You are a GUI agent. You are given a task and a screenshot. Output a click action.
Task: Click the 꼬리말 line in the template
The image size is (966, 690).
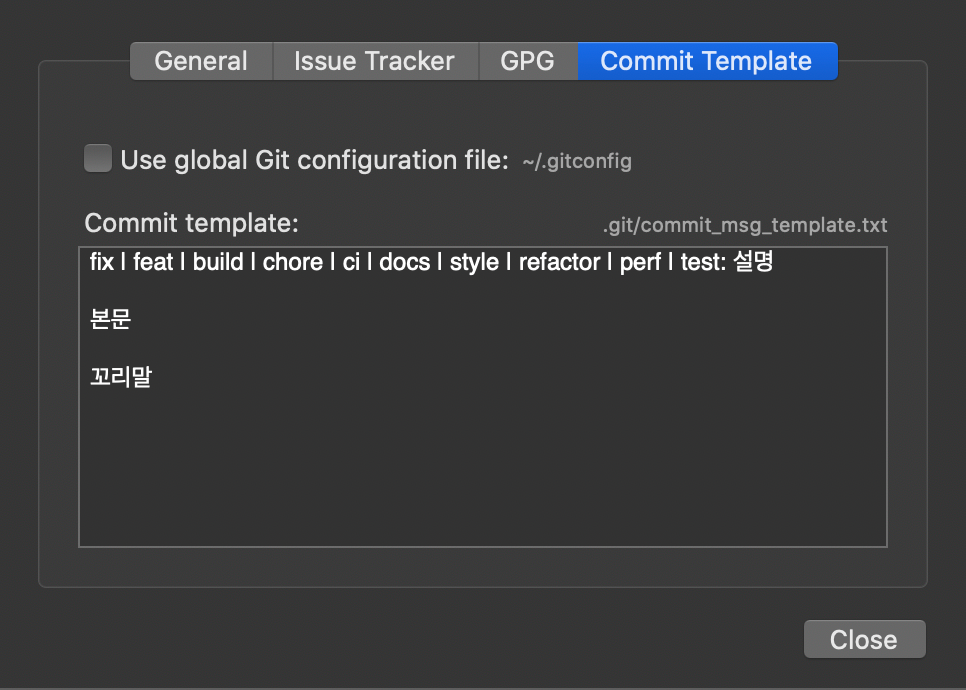(x=118, y=377)
